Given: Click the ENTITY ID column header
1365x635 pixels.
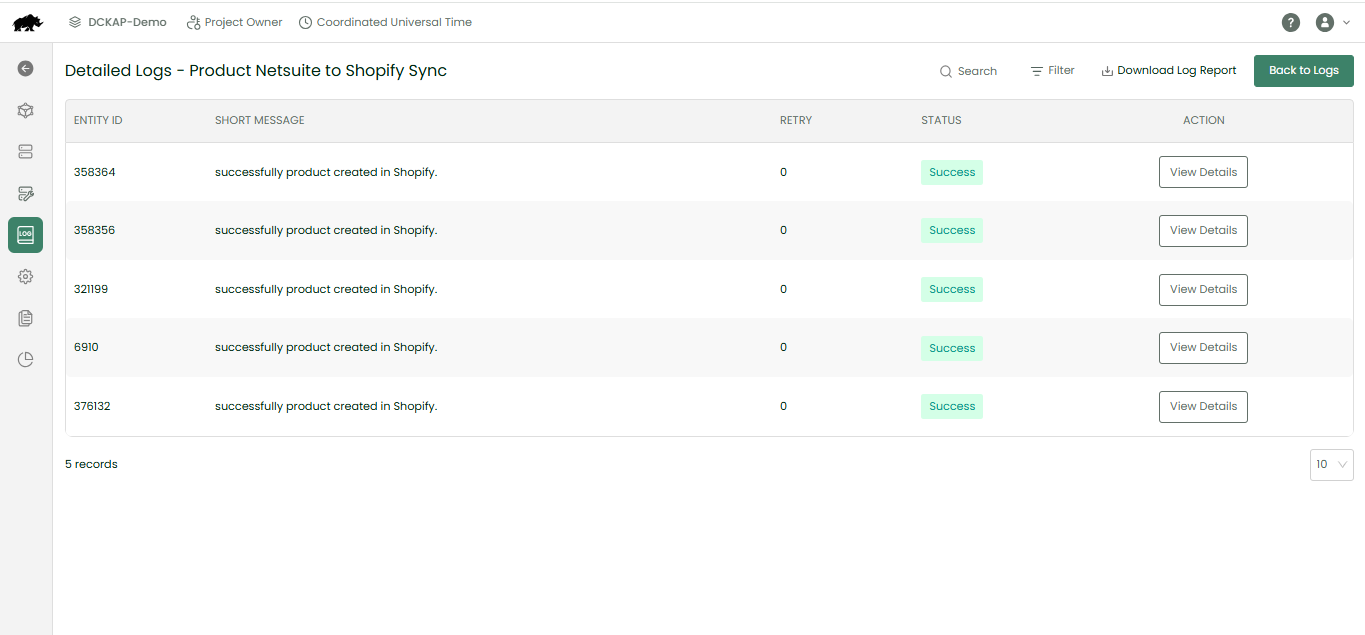Looking at the screenshot, I should pyautogui.click(x=98, y=120).
